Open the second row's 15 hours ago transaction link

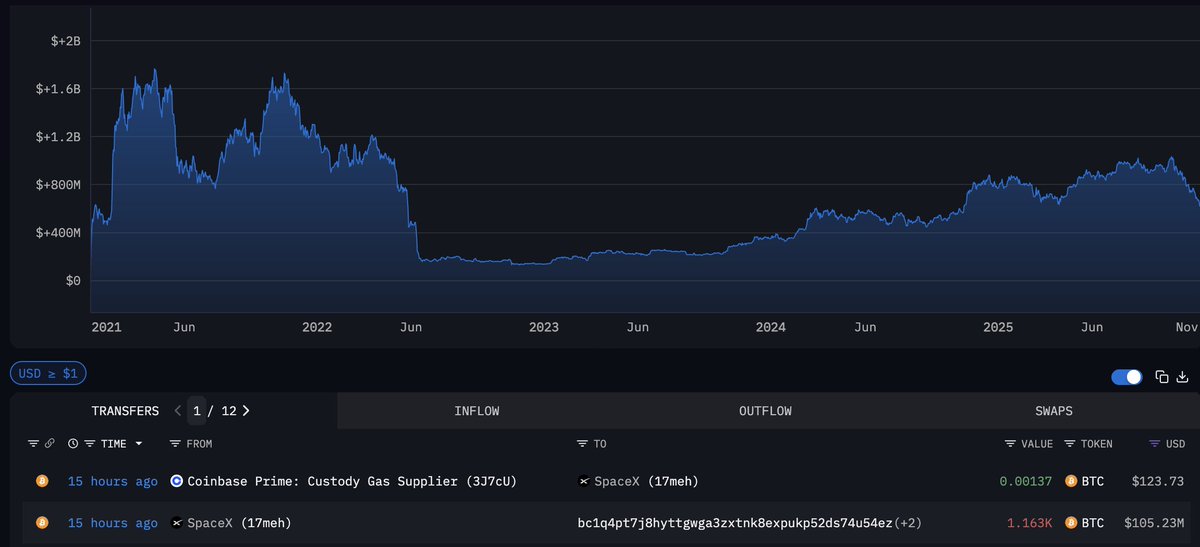[x=113, y=522]
